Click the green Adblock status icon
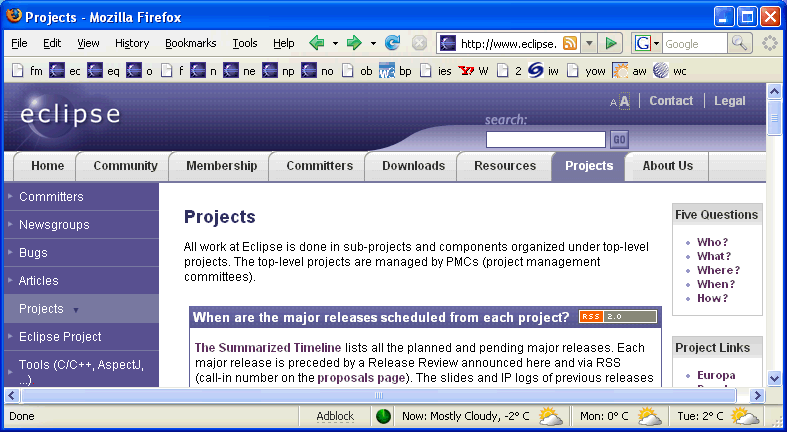 (x=383, y=416)
